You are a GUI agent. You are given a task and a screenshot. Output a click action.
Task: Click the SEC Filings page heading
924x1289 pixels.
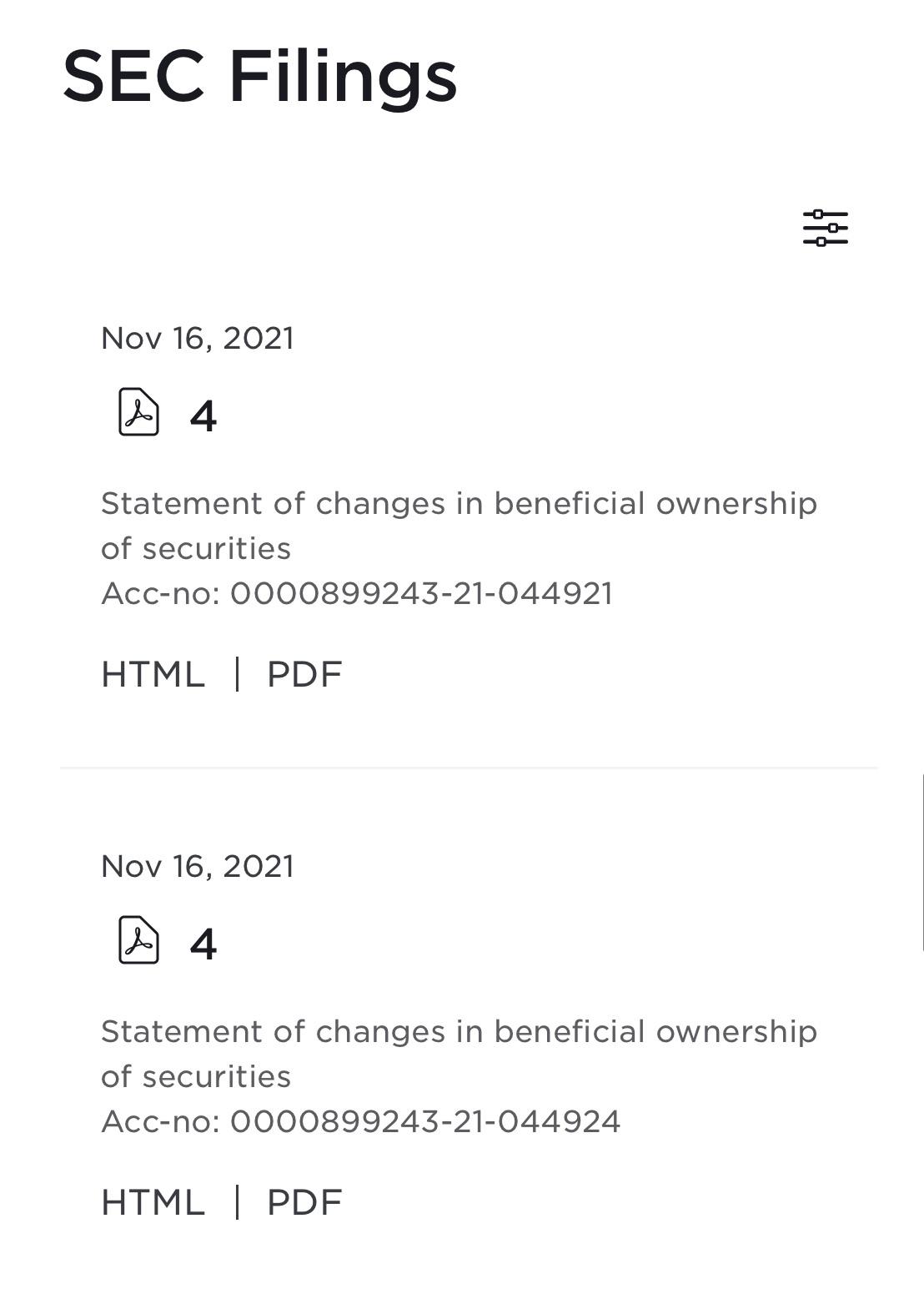point(259,76)
